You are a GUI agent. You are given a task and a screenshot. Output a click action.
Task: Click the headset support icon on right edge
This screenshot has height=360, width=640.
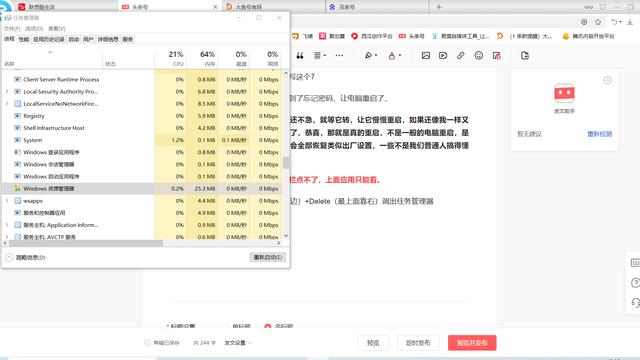click(x=635, y=302)
